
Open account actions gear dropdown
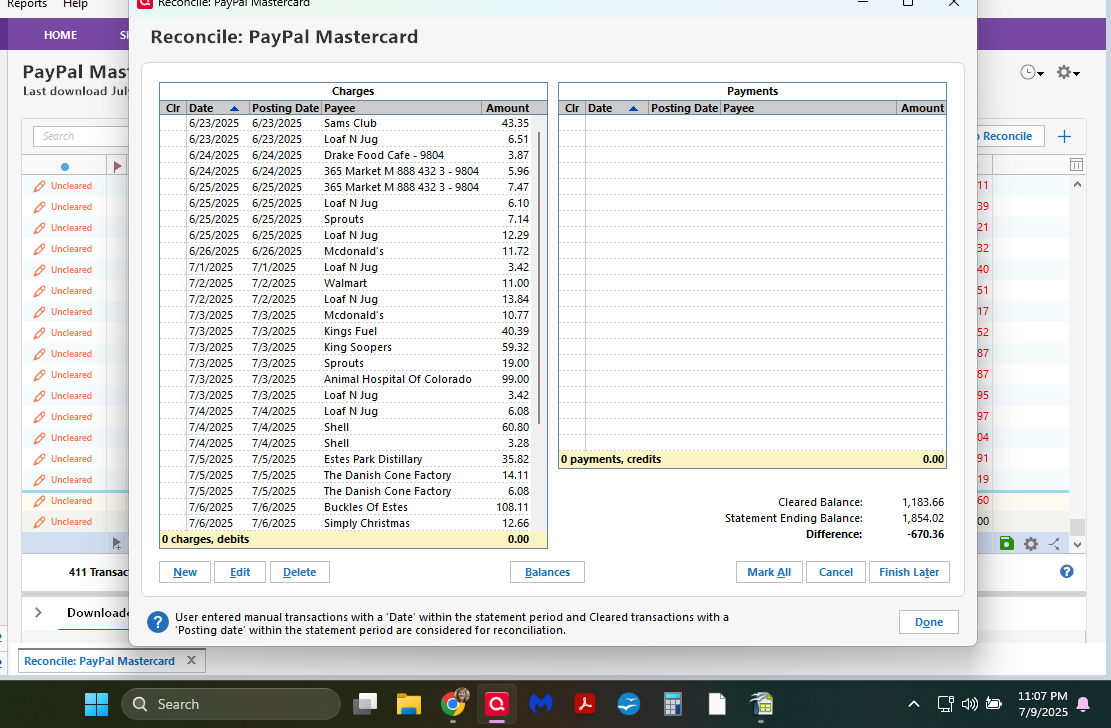tap(1067, 72)
